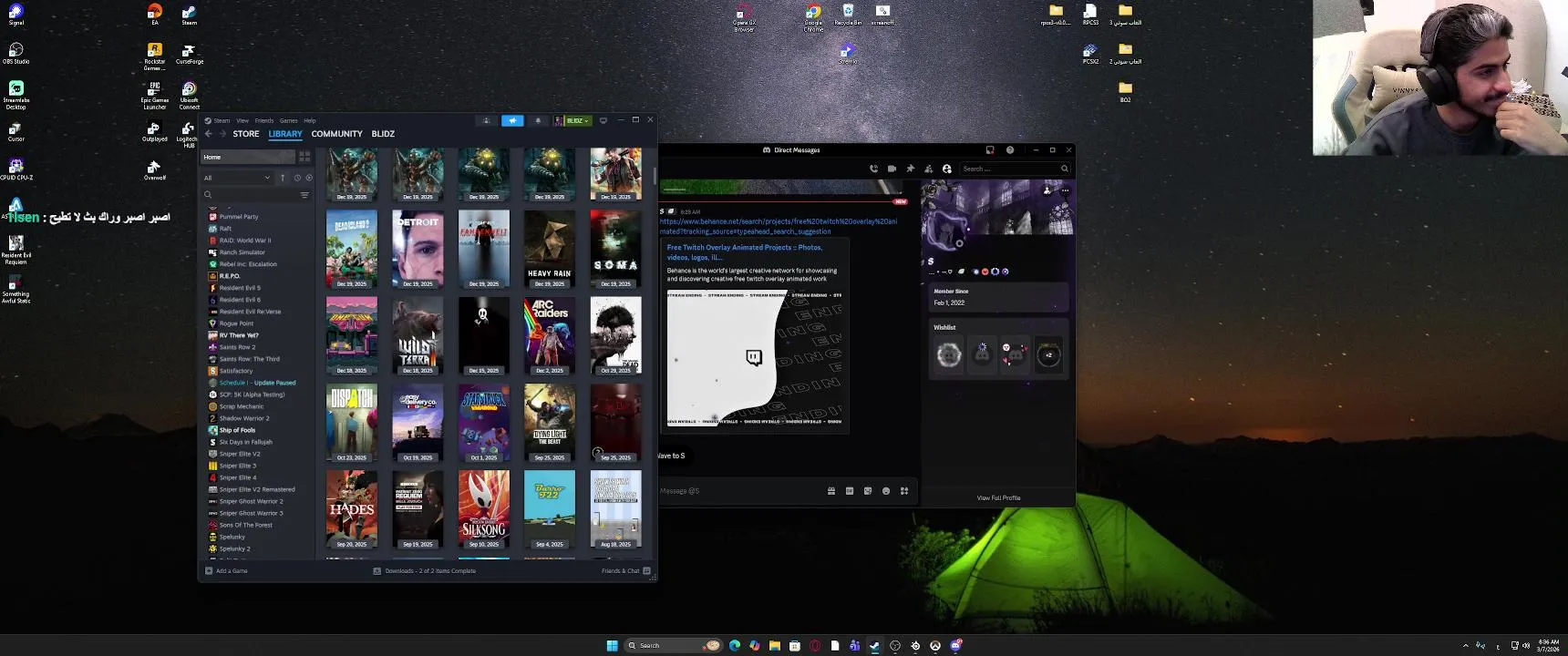Open advanced filter options in Steam search
1568x656 pixels.
coord(304,195)
